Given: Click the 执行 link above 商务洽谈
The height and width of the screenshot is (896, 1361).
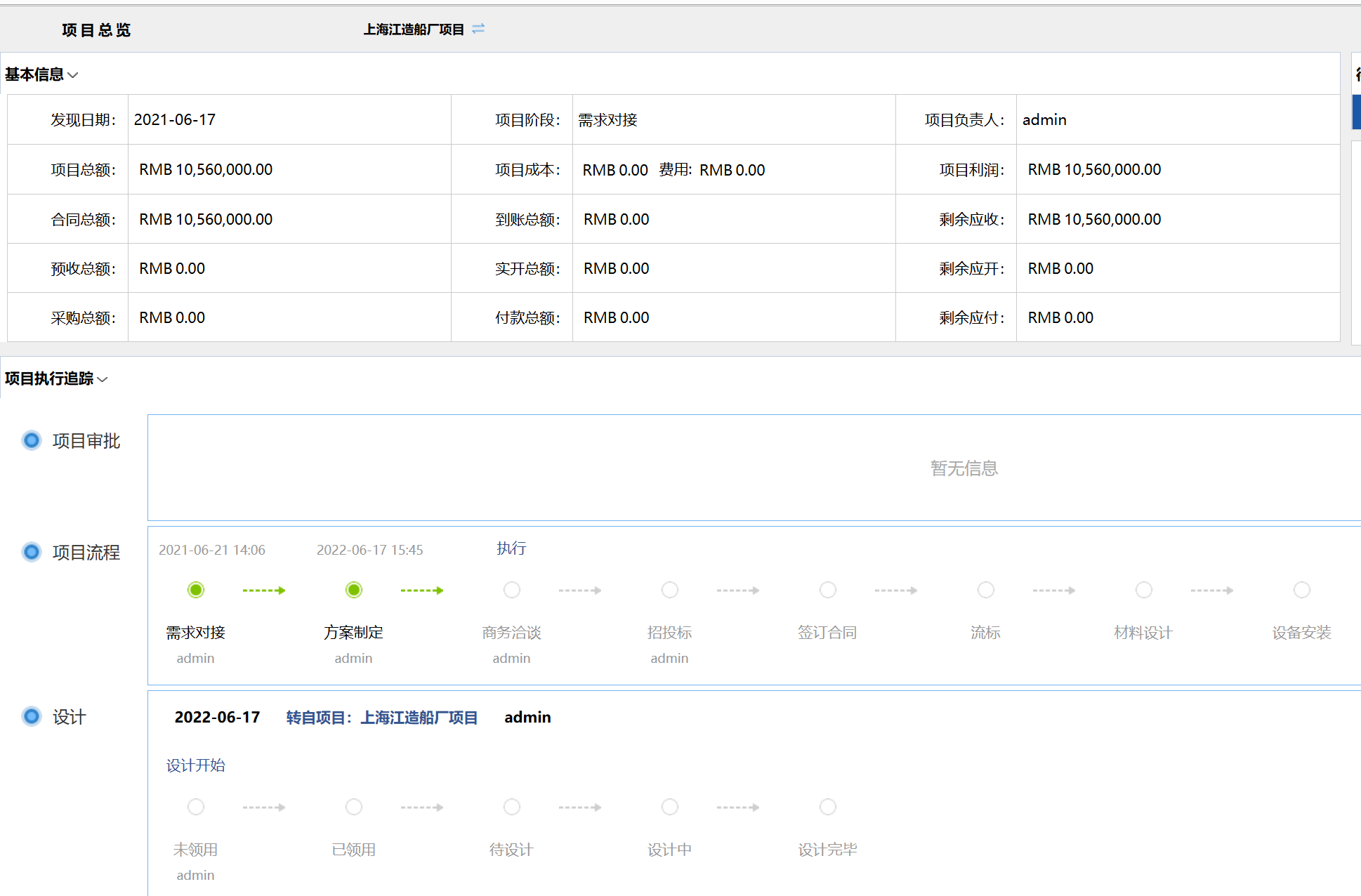Looking at the screenshot, I should pyautogui.click(x=511, y=548).
